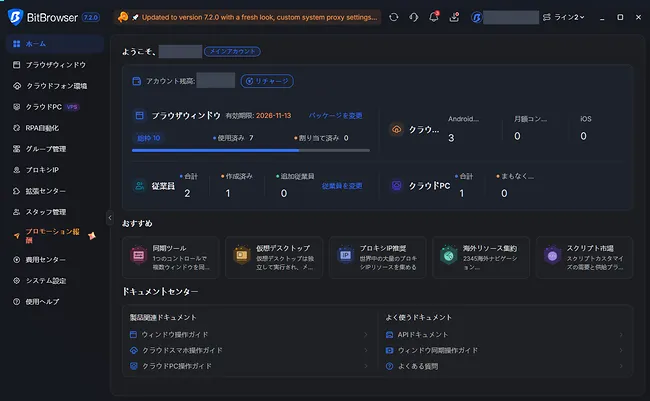The width and height of the screenshot is (650, 401).
Task: Click chevron next to クラウドスマホ操作ガイド
Action: [x=366, y=350]
